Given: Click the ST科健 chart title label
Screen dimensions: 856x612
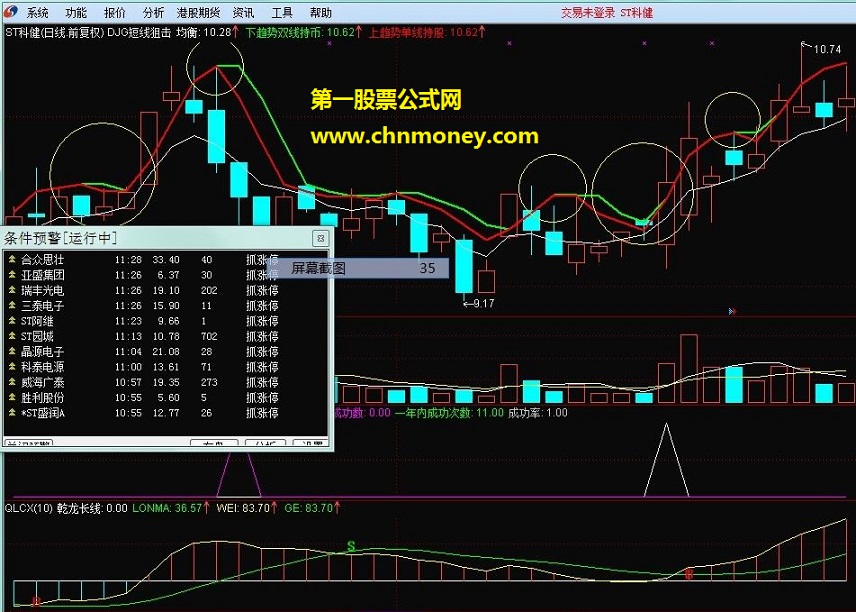Looking at the screenshot, I should click(x=54, y=32).
